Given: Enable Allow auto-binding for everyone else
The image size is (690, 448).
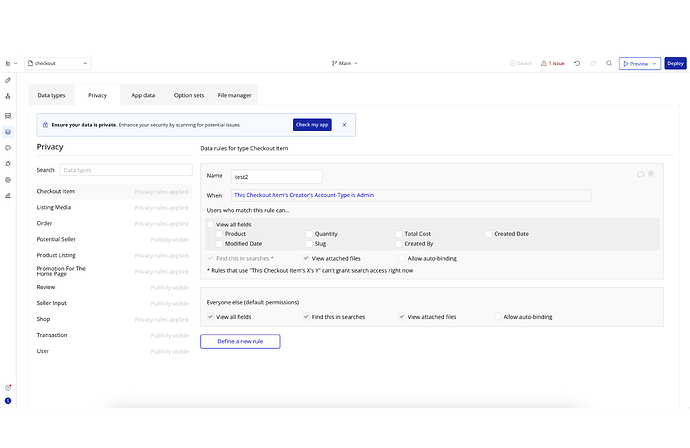Looking at the screenshot, I should pyautogui.click(x=498, y=317).
